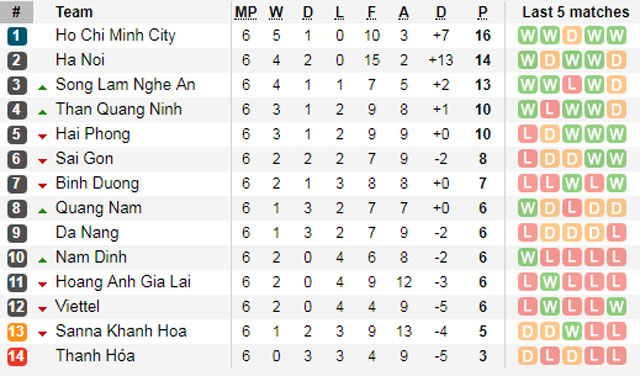
Task: Click the red L result in Than Quang Ninh row
Action: pos(549,109)
